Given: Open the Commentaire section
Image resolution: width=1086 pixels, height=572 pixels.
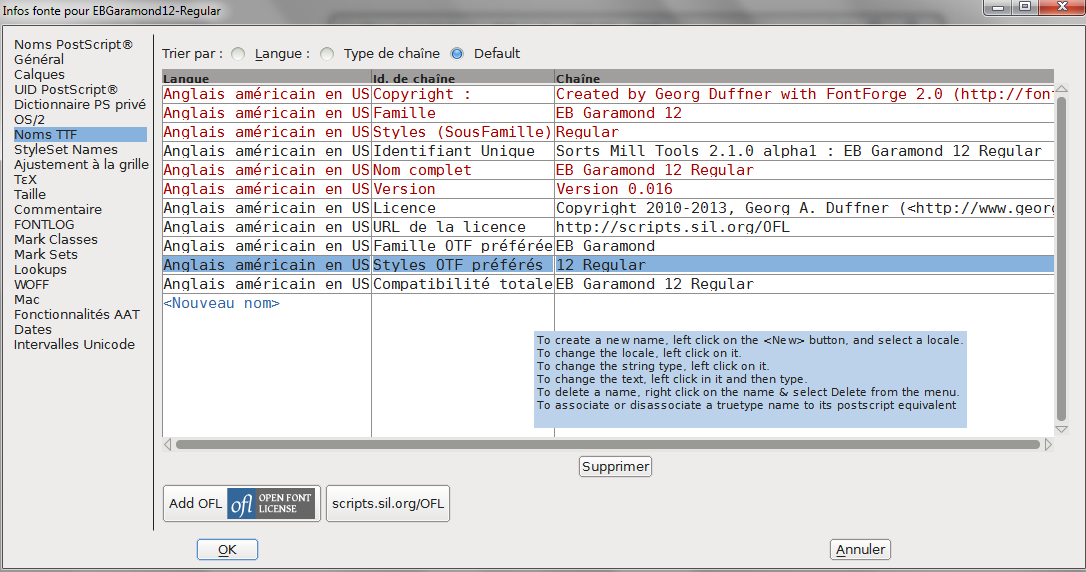Looking at the screenshot, I should coord(57,210).
